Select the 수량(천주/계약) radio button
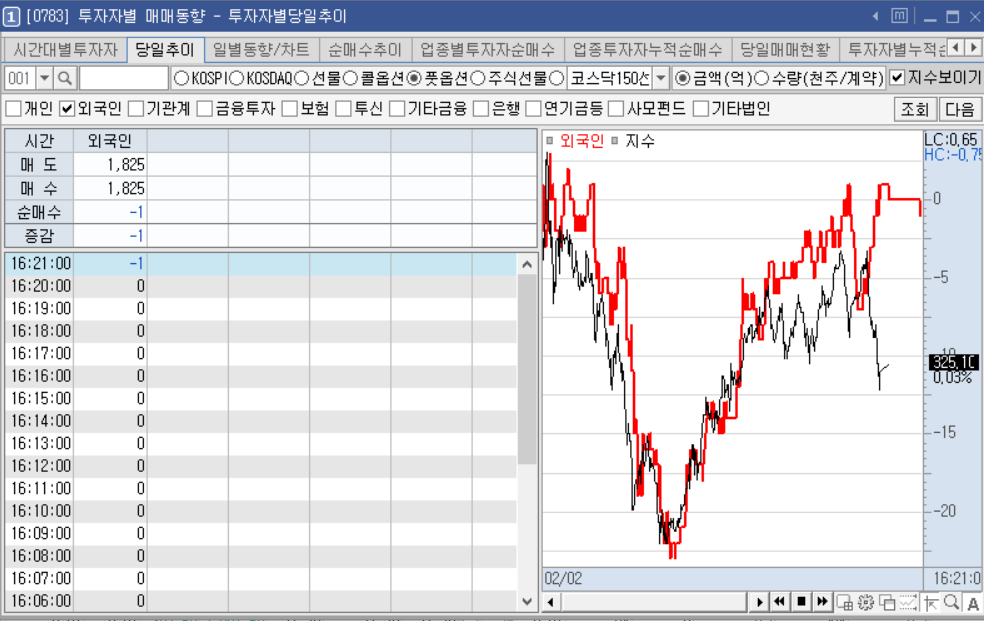Viewport: 984px width, 621px height. point(761,78)
